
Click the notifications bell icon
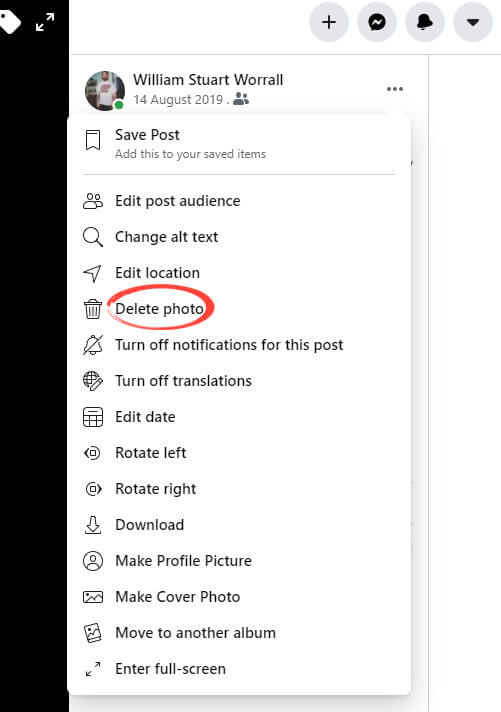pos(425,22)
